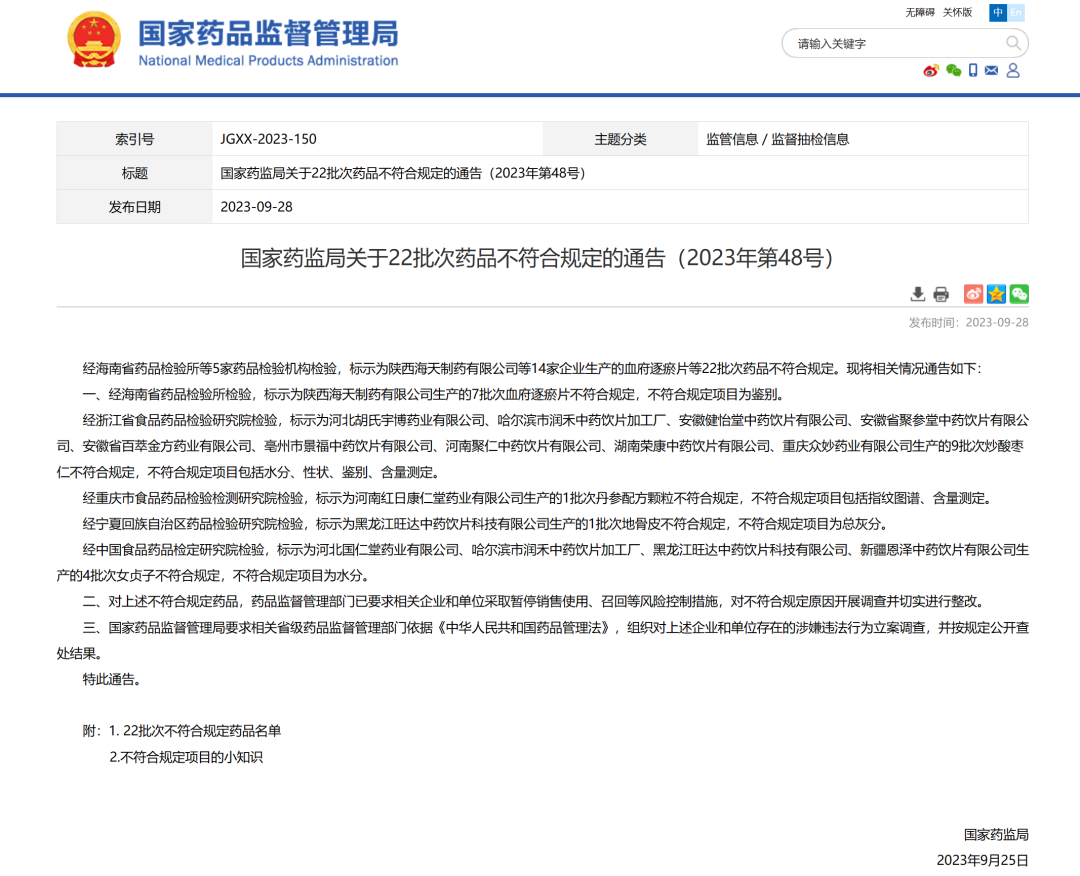
Task: Select index number JGXX-2023-150
Action: pyautogui.click(x=269, y=139)
